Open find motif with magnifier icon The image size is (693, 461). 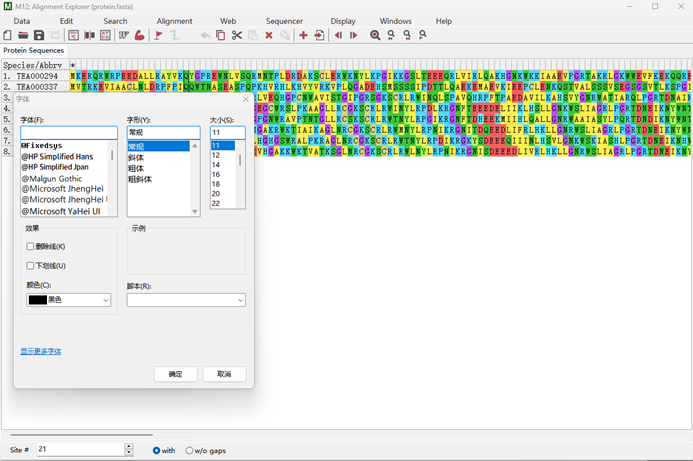(375, 35)
